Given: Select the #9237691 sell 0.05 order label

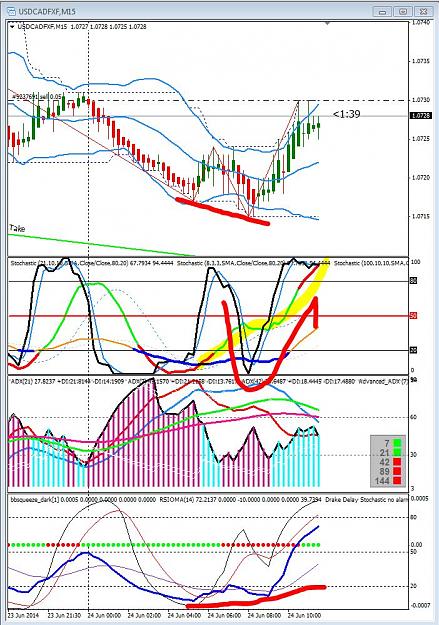Looking at the screenshot, I should pyautogui.click(x=37, y=96).
